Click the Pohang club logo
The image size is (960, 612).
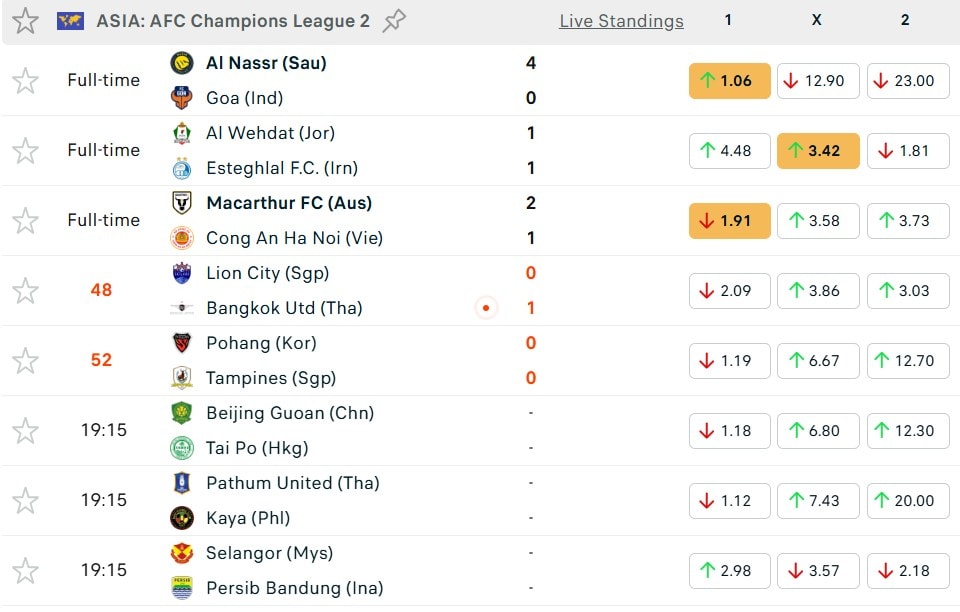[x=181, y=343]
